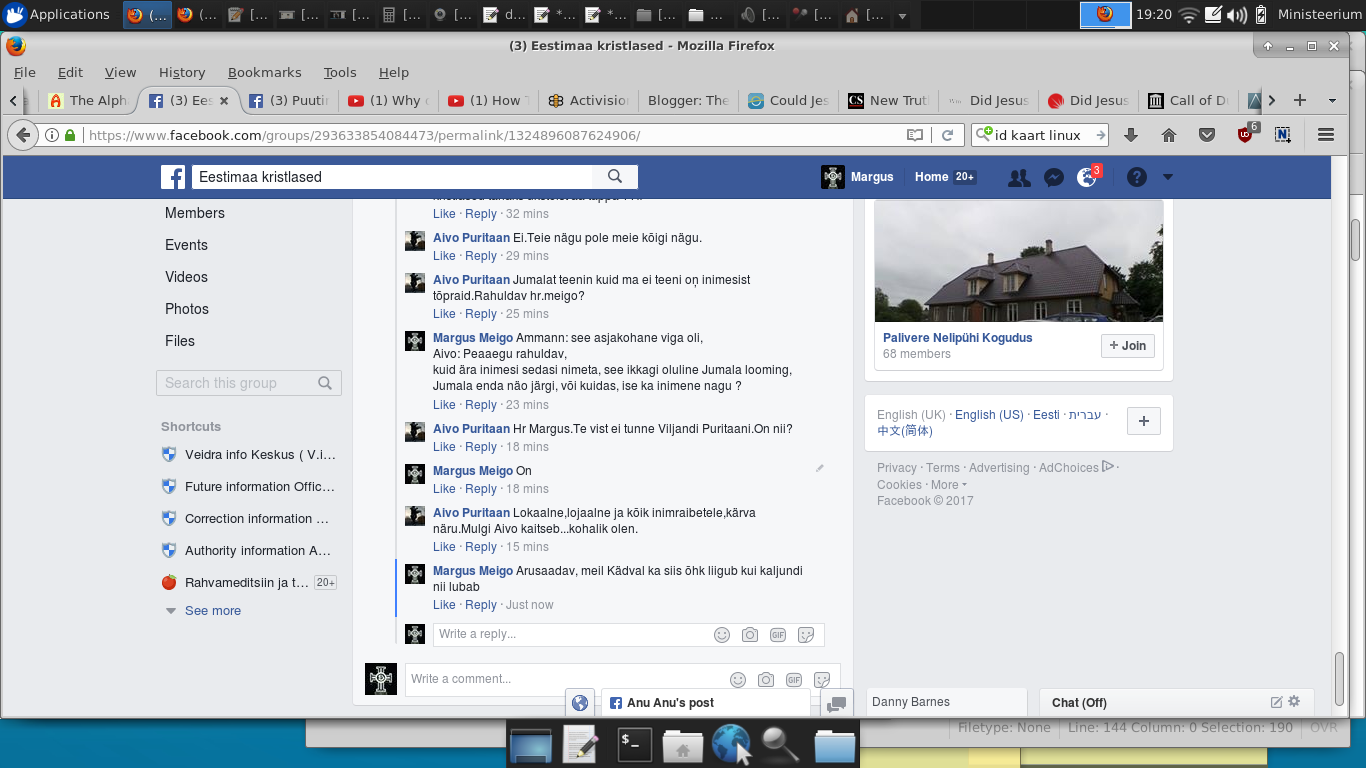The height and width of the screenshot is (768, 1366).
Task: Post sticker icon in reply box
Action: (806, 635)
